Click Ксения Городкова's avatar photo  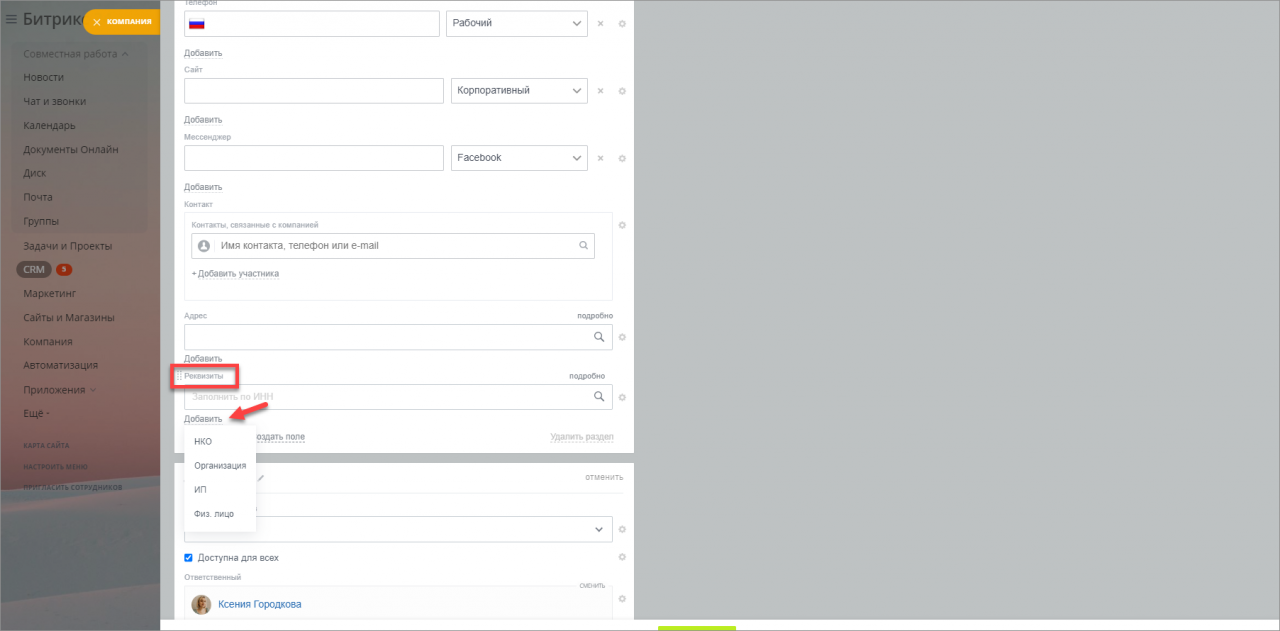pyautogui.click(x=201, y=604)
